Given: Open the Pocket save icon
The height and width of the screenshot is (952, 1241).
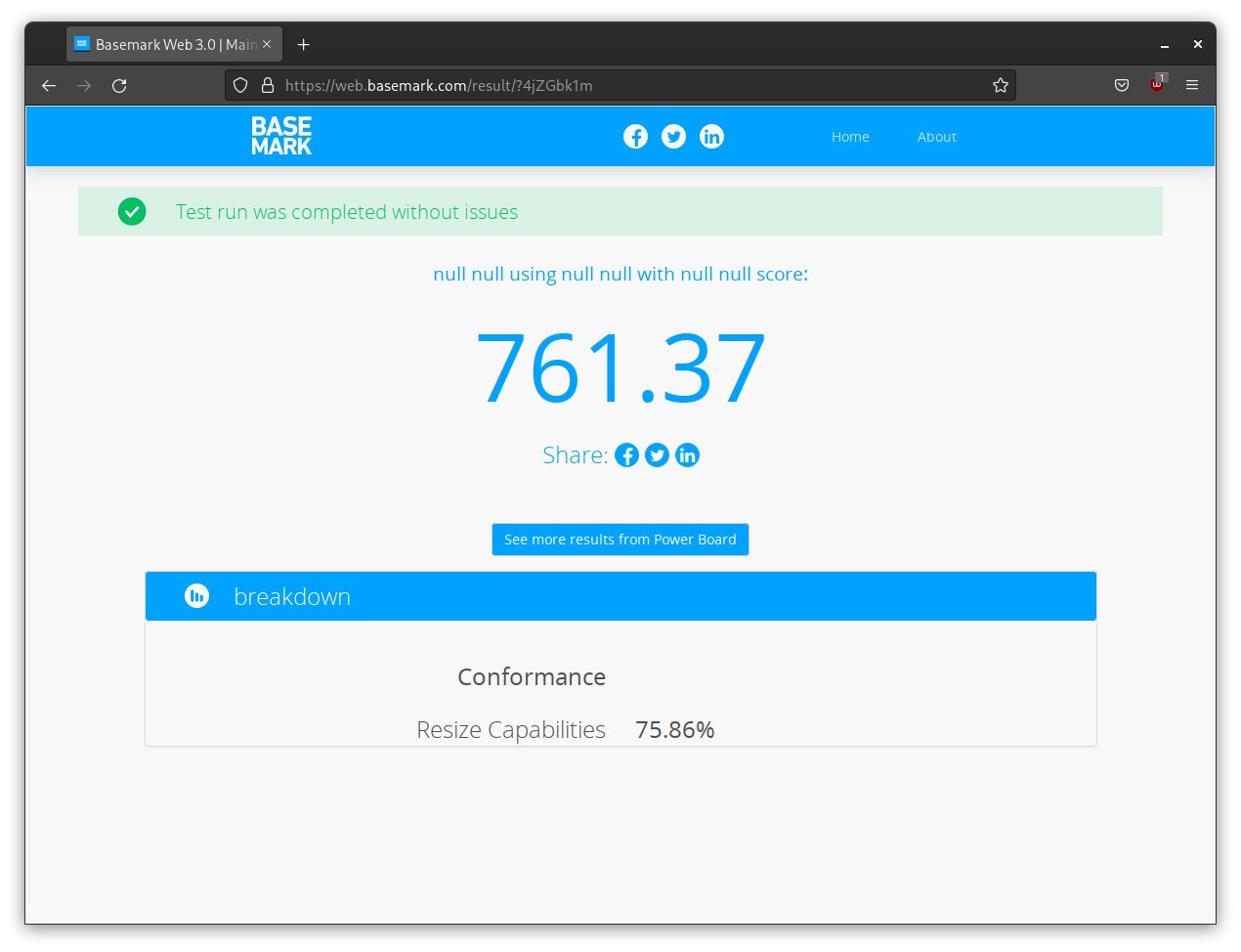Looking at the screenshot, I should click(x=1122, y=85).
